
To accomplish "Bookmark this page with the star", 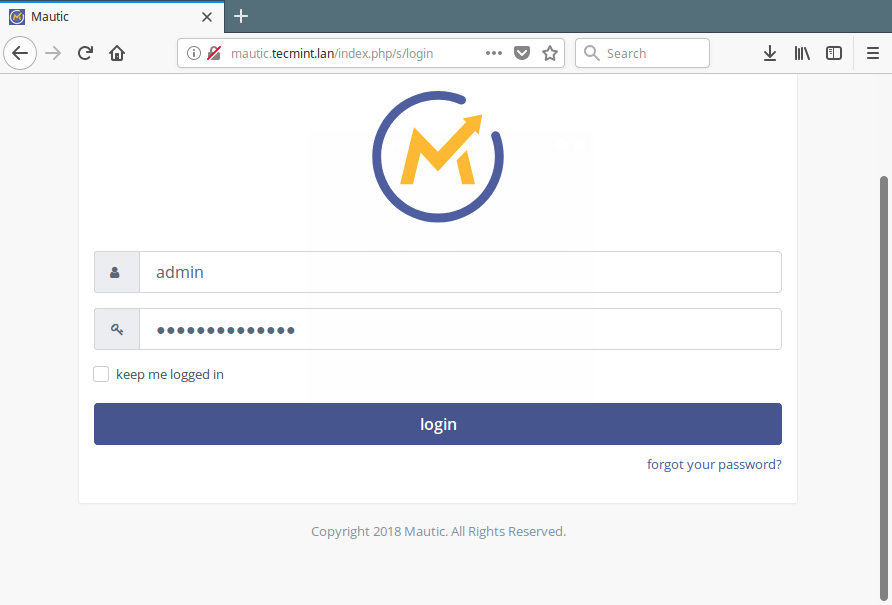I will click(550, 53).
